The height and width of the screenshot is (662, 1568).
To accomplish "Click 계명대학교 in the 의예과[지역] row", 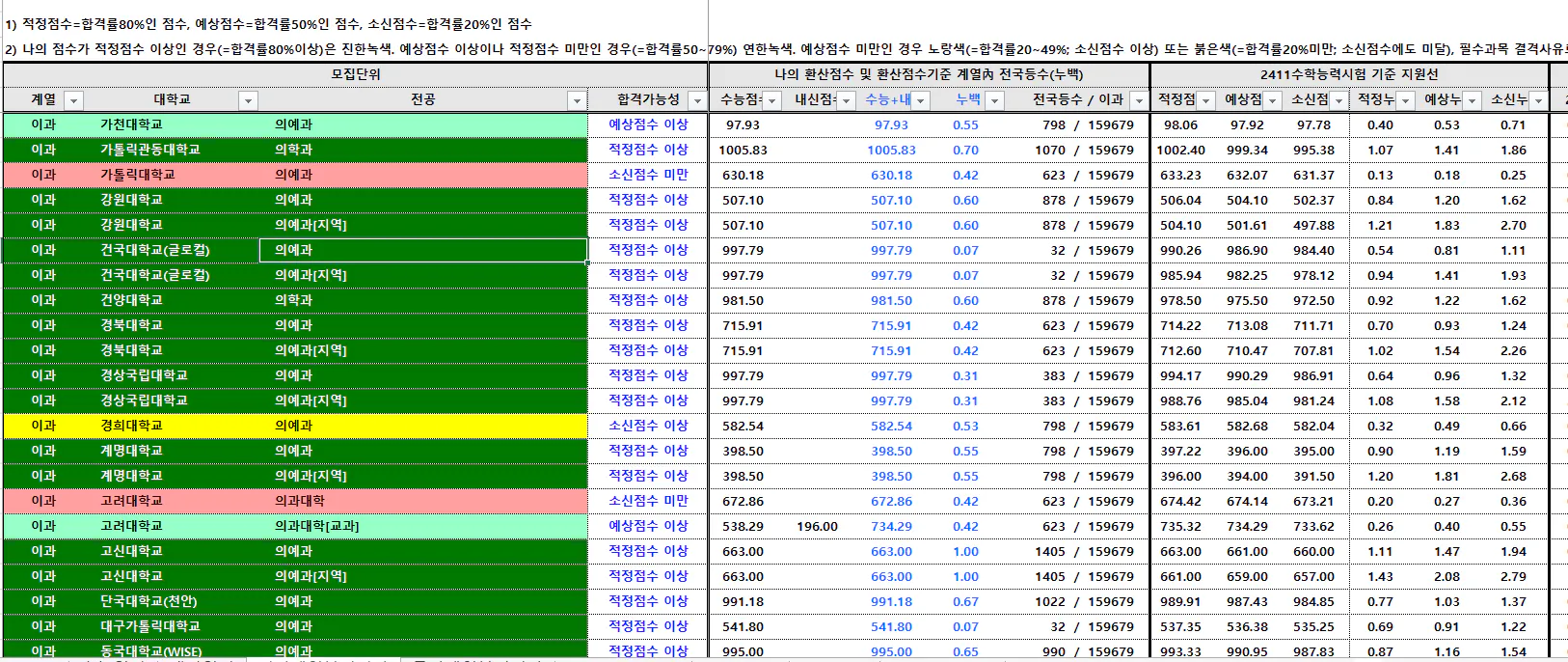I will click(x=131, y=476).
